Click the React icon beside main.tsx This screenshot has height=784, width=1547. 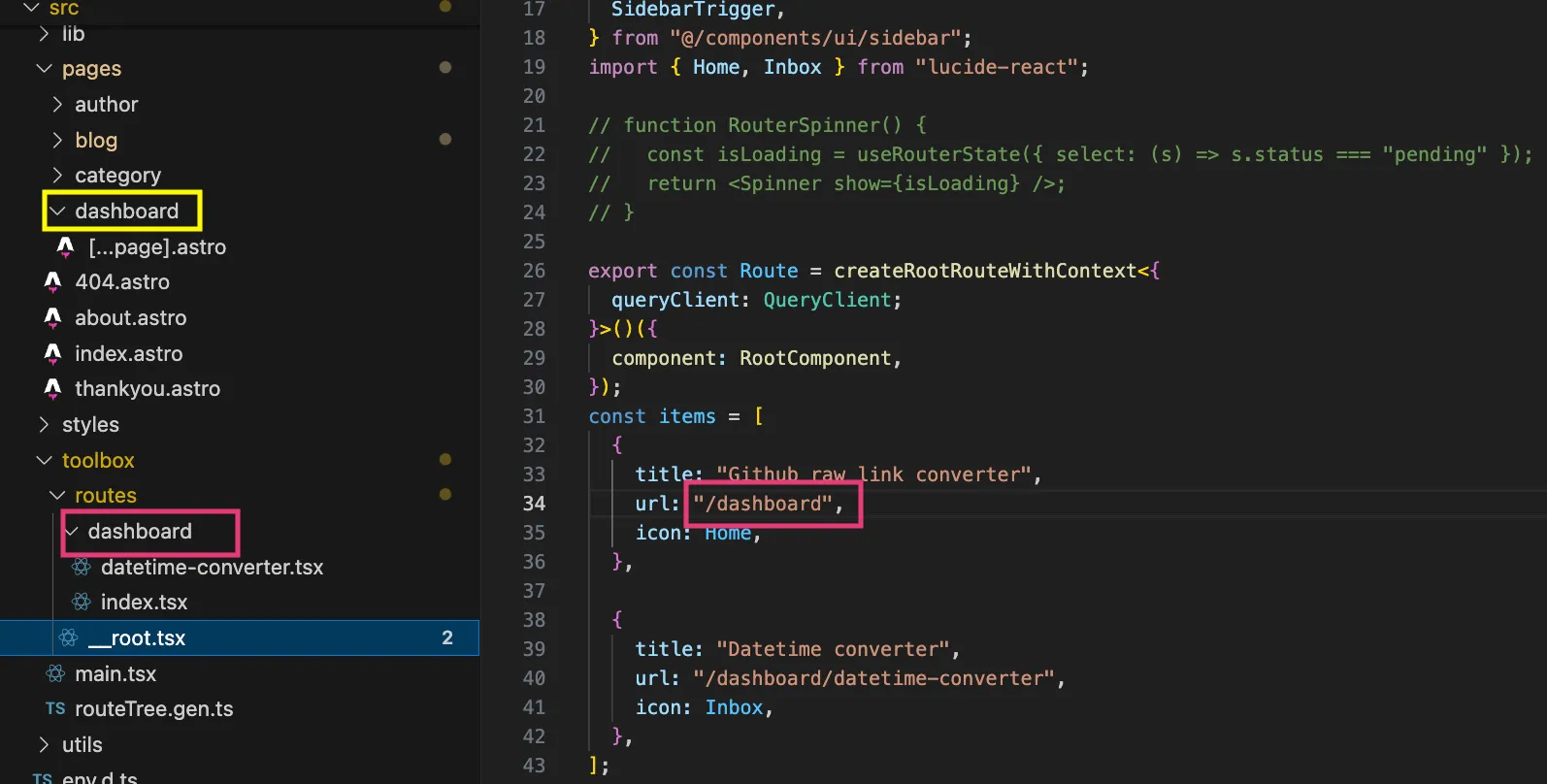click(56, 673)
